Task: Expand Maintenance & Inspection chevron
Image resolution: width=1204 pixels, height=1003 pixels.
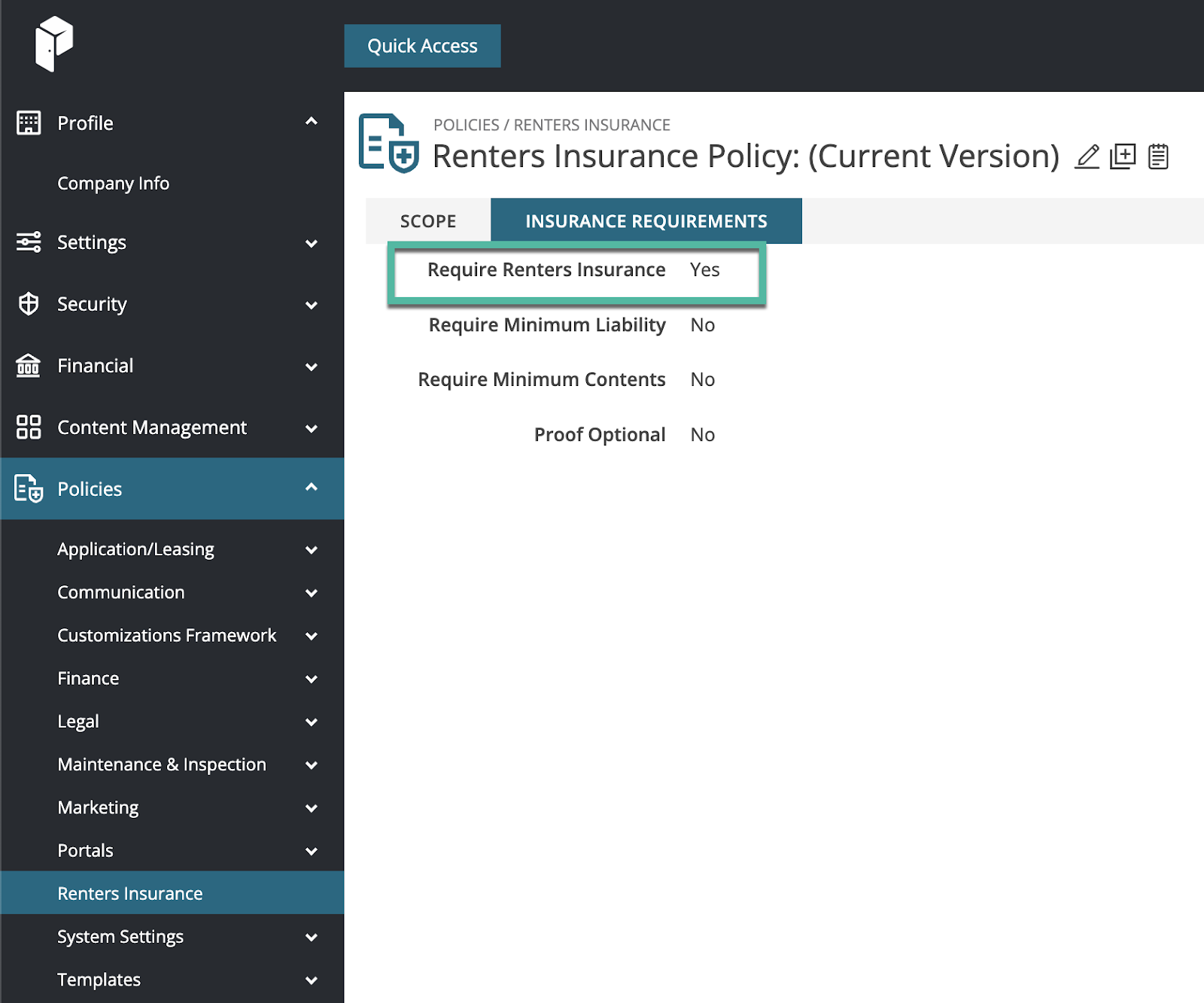Action: [312, 765]
